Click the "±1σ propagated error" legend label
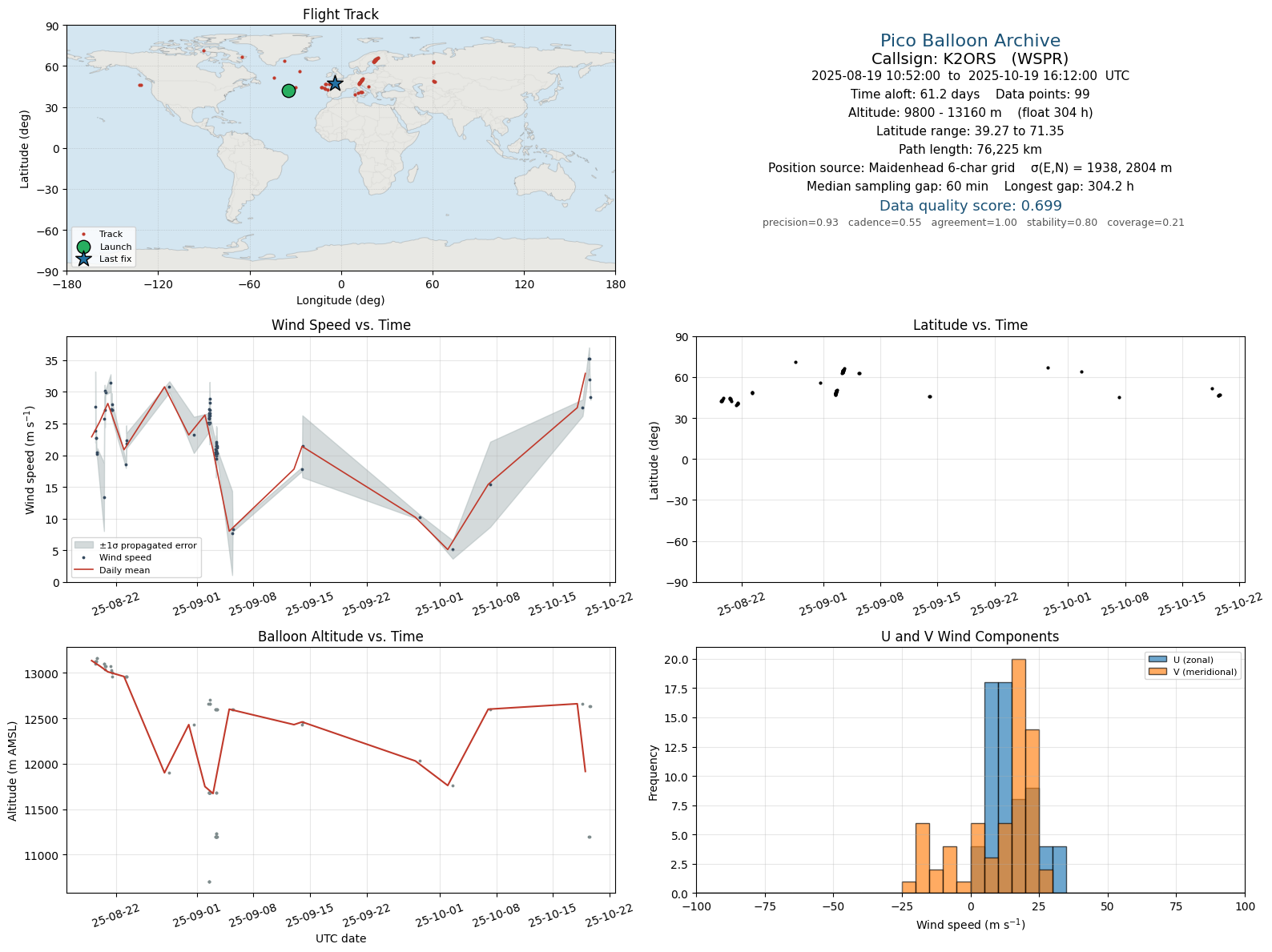The height and width of the screenshot is (952, 1272). [148, 545]
